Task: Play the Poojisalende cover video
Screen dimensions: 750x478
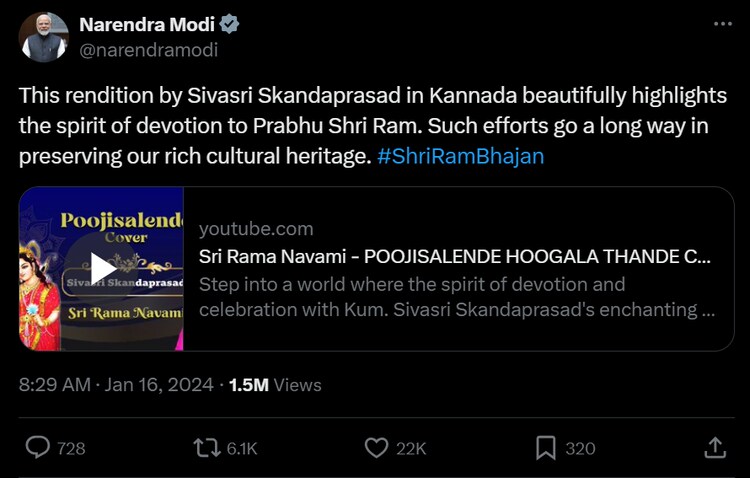Action: click(x=102, y=268)
